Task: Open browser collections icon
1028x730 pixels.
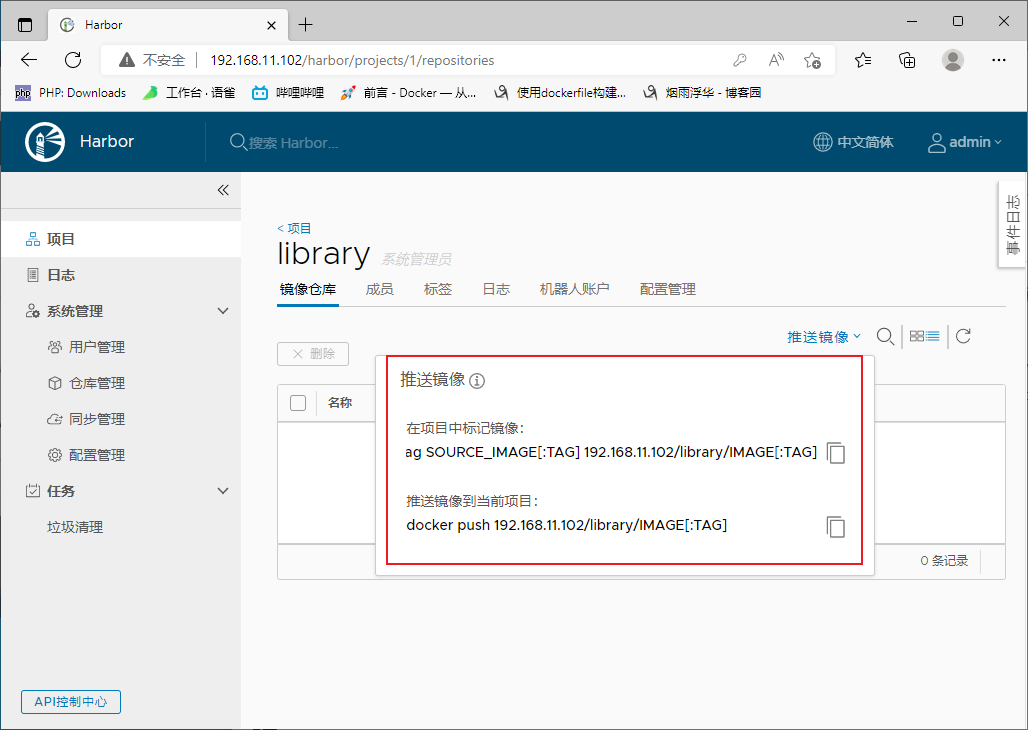Action: [x=907, y=60]
